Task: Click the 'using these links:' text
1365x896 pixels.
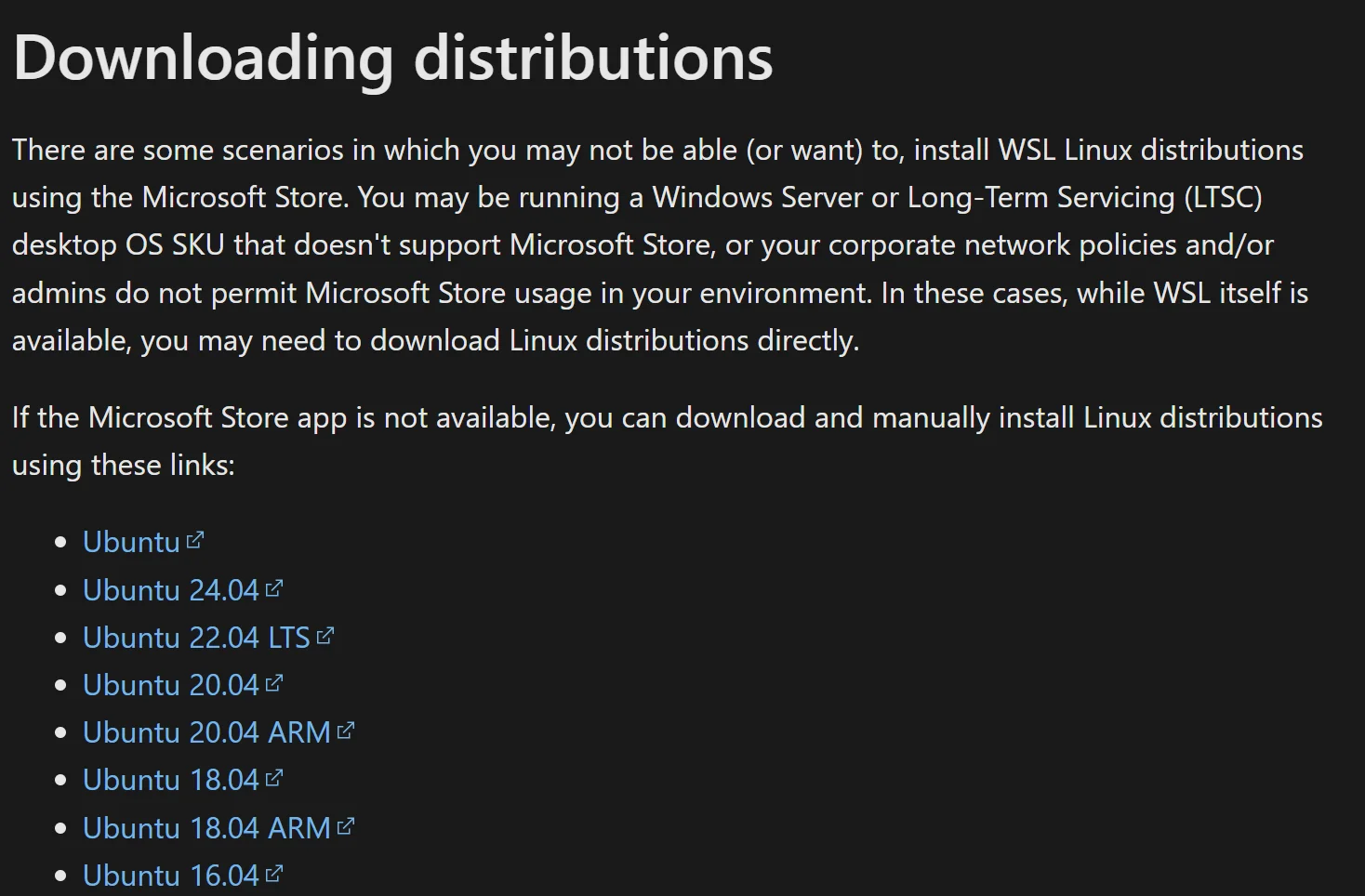Action: (x=123, y=465)
